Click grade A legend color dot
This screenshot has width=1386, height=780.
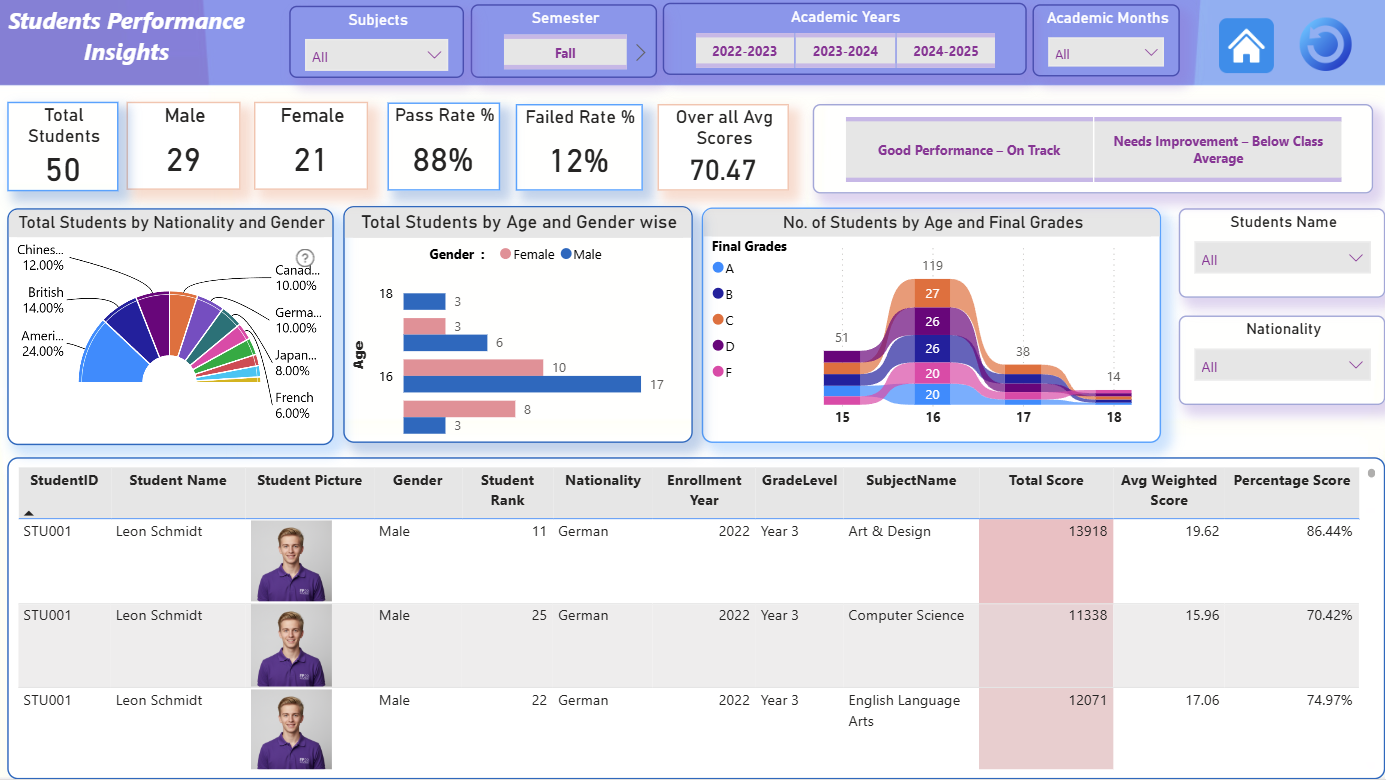[x=718, y=268]
